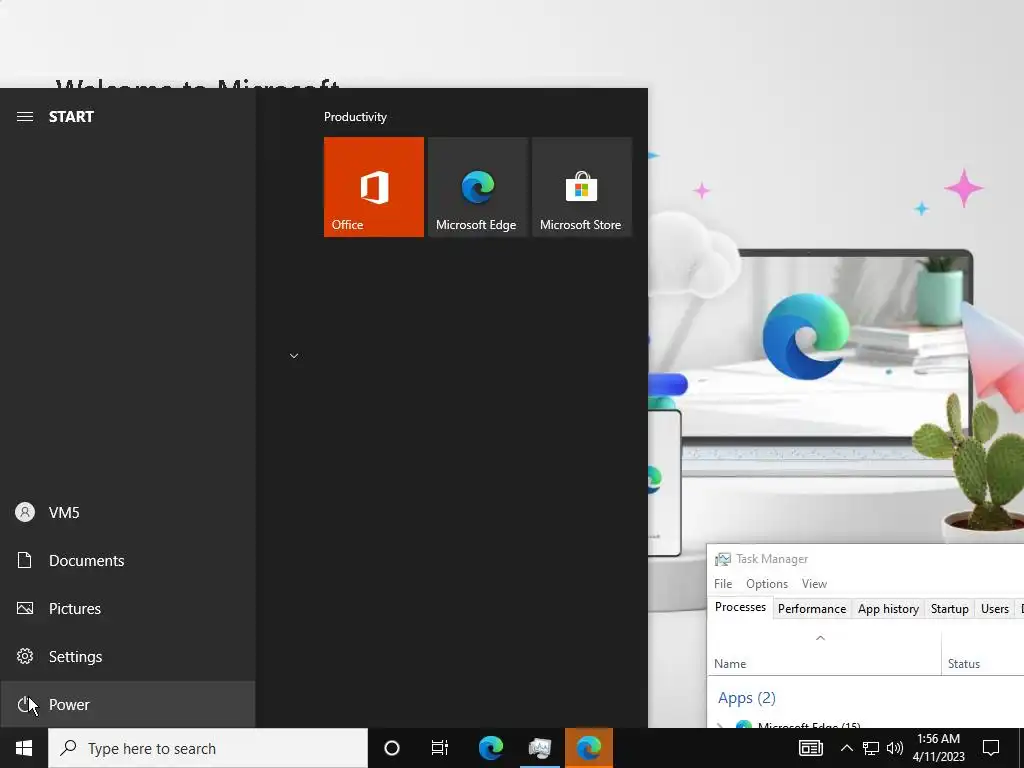Collapse the Start menu hamburger icon
Screen dimensions: 1024x768
pyautogui.click(x=25, y=117)
